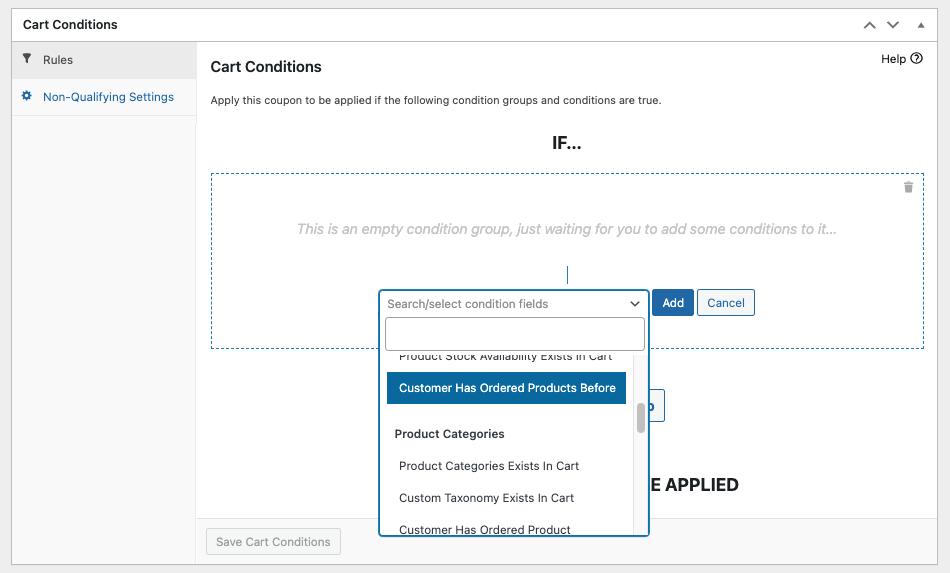Move the Cart Conditions panel up
The height and width of the screenshot is (573, 950).
869,25
